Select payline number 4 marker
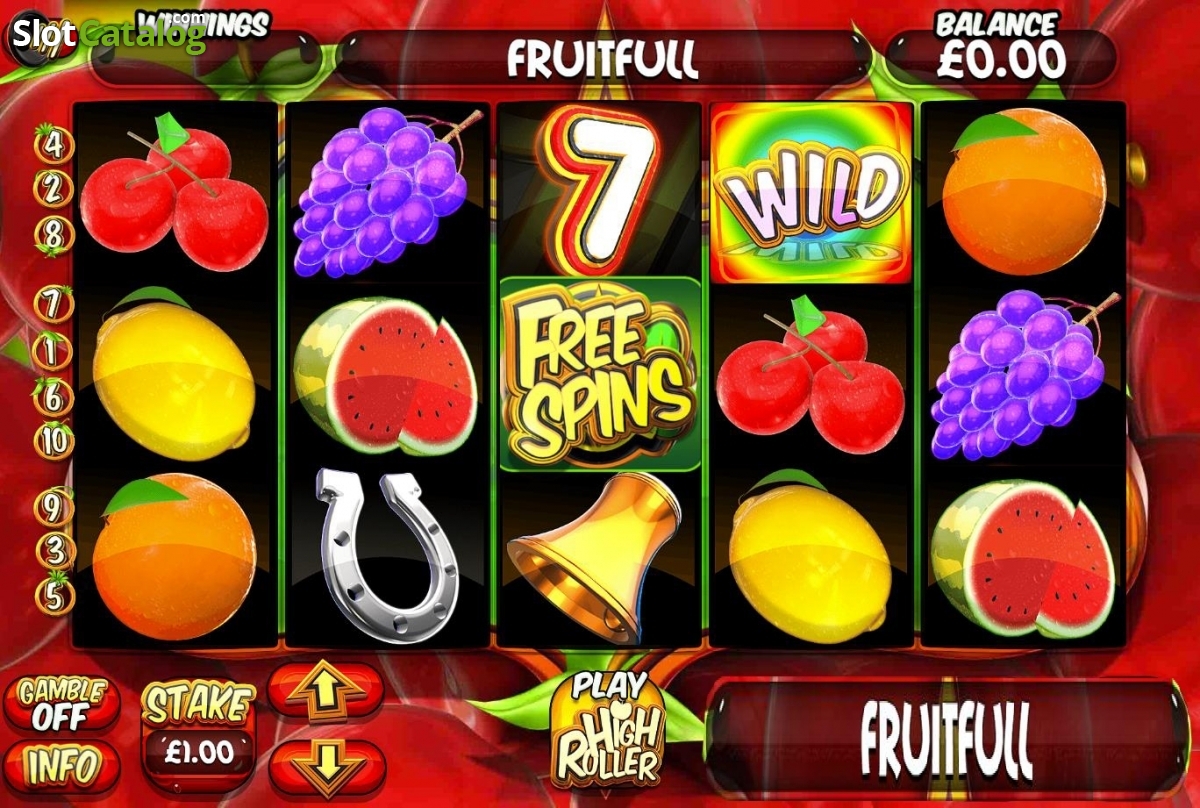Viewport: 1200px width, 808px height. pos(54,144)
